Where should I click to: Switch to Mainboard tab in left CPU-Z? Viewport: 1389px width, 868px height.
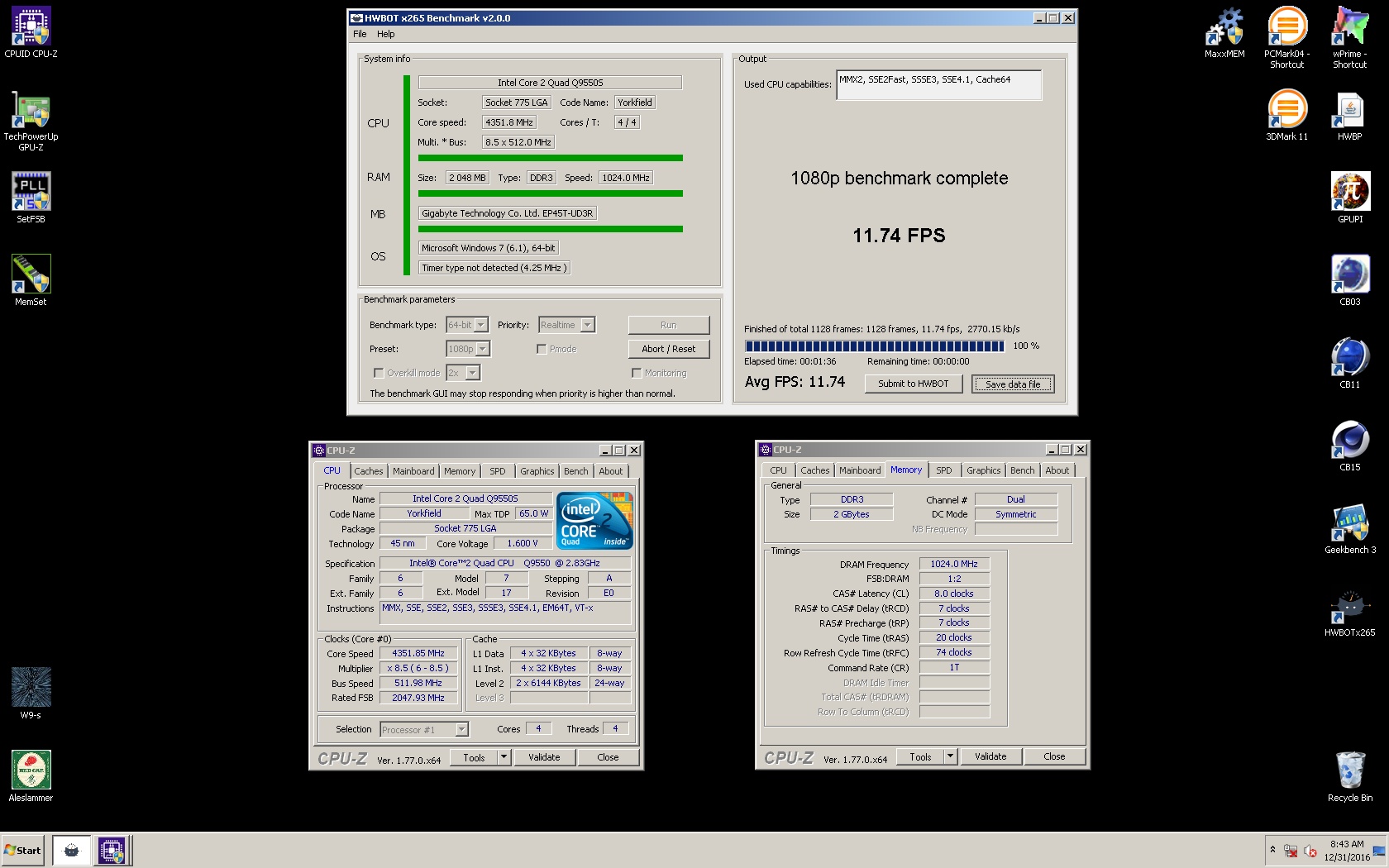[413, 471]
